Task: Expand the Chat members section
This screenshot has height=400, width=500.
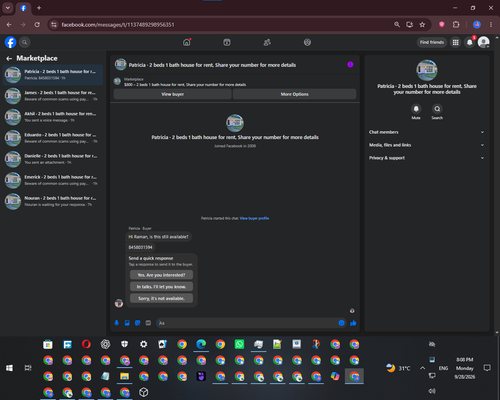Action: [x=426, y=132]
